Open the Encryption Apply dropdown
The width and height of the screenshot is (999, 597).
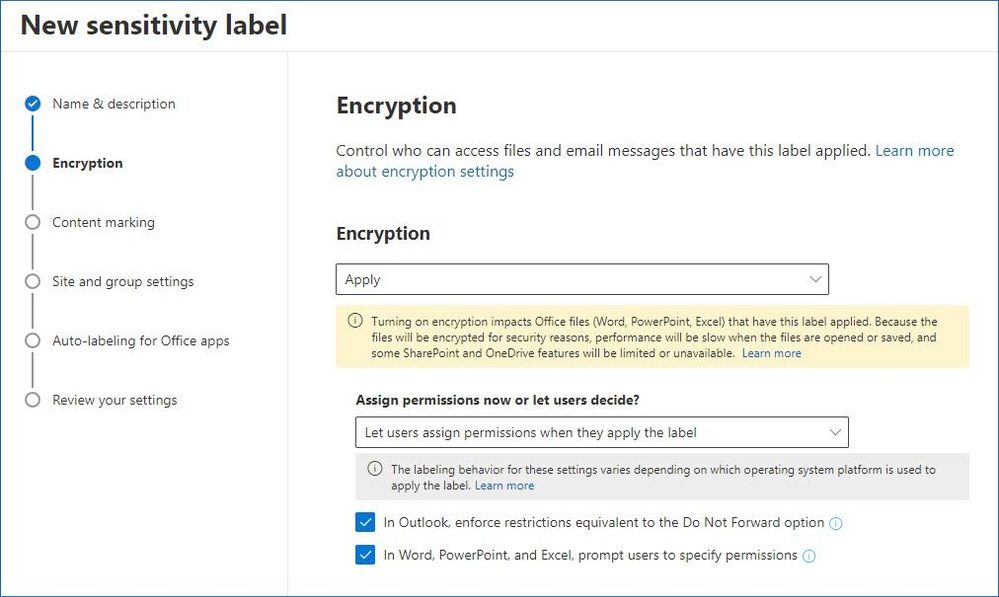pos(582,279)
